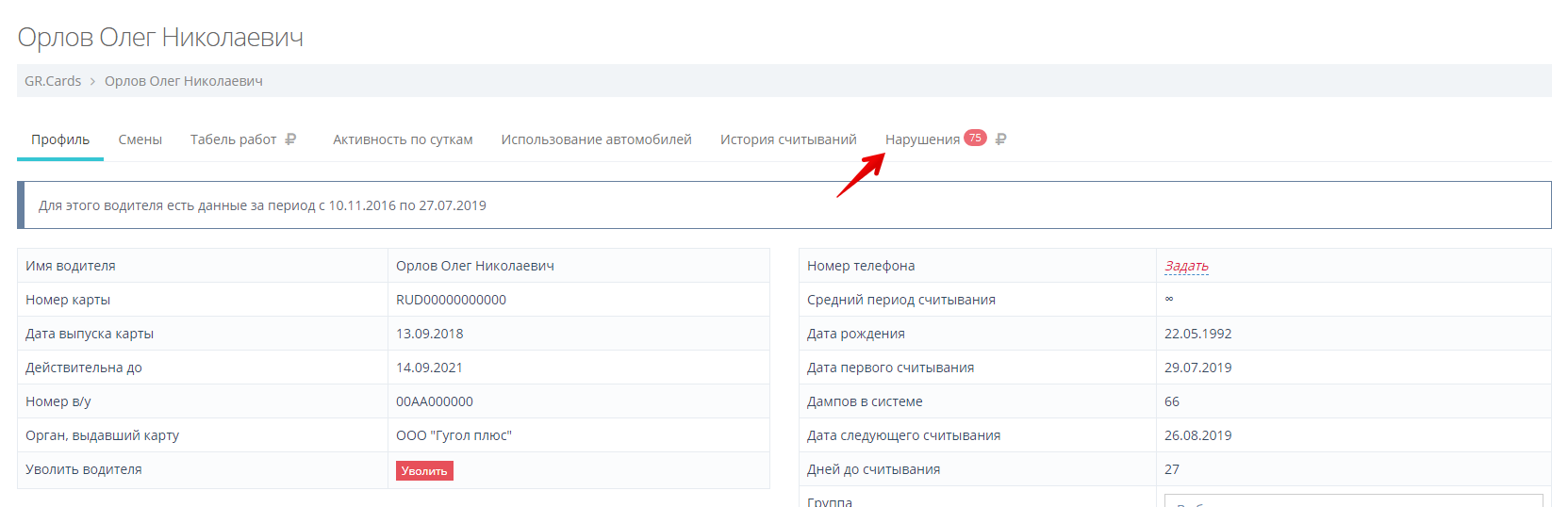Select next reading date 26.08.2019
The height and width of the screenshot is (507, 1568).
coord(1198,435)
